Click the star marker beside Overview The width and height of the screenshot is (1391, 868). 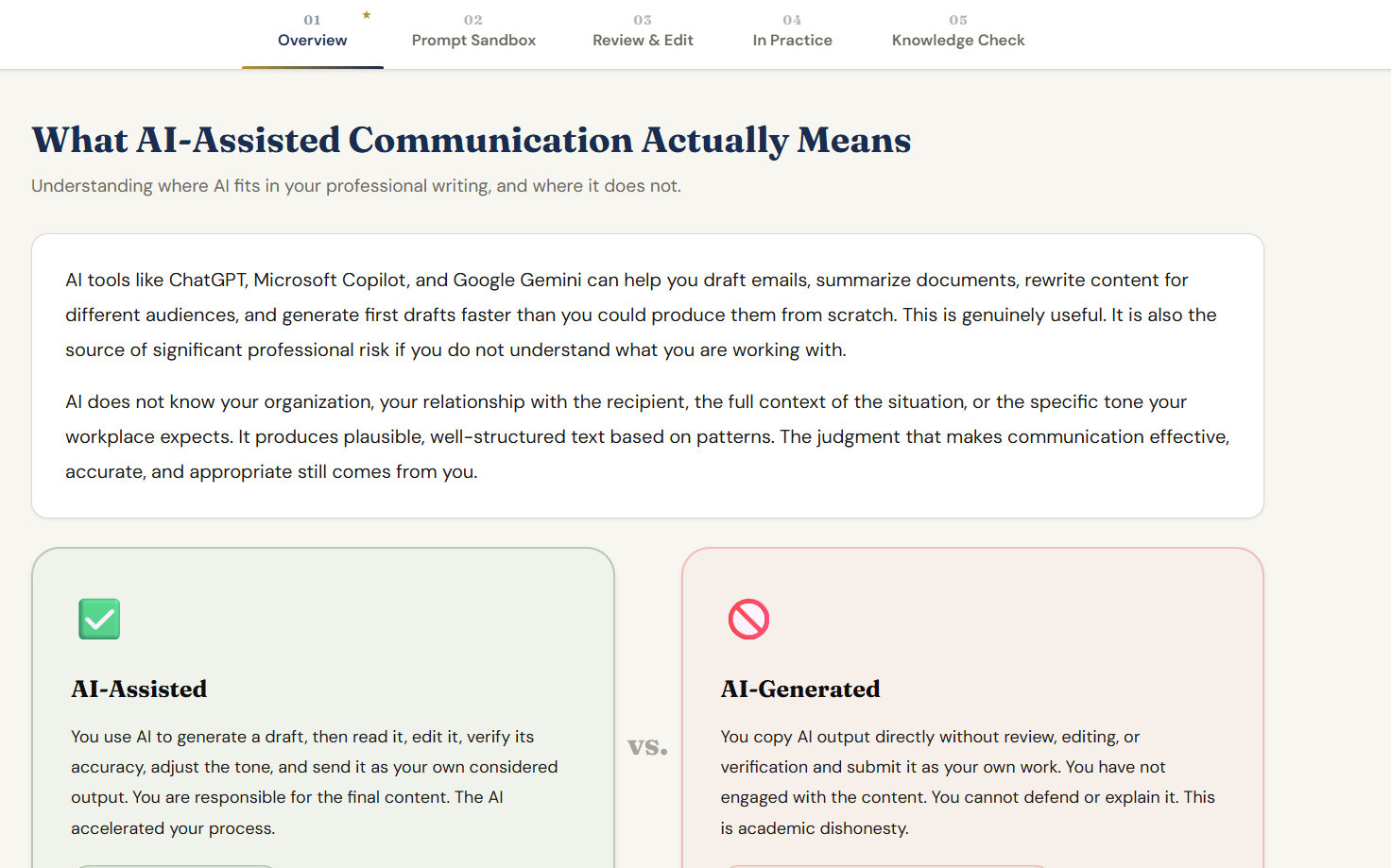pos(367,15)
